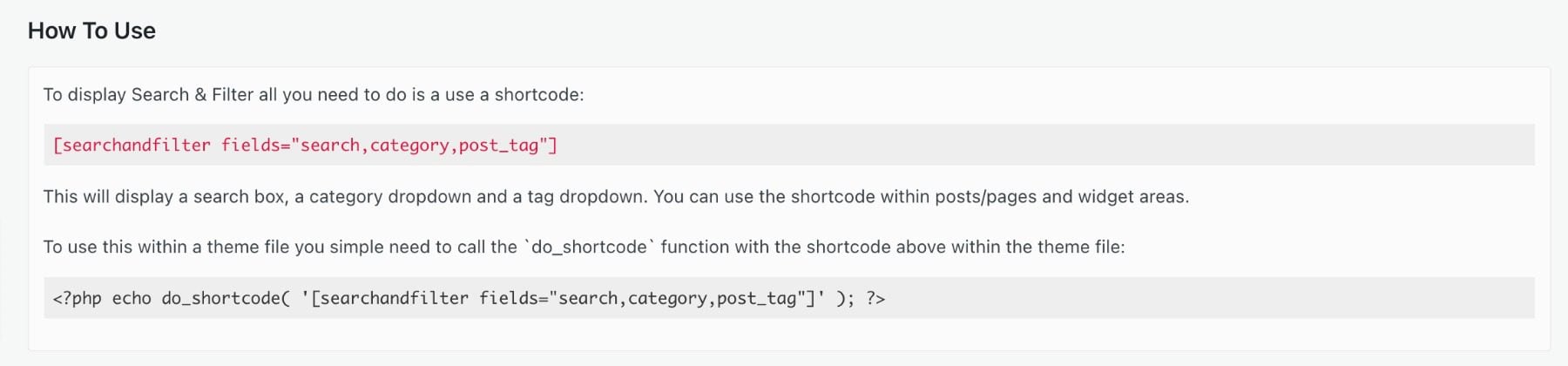Screen dimensions: 1568x366
Task: Click the "posts/pages" text in the paragraph
Action: [x=985, y=196]
